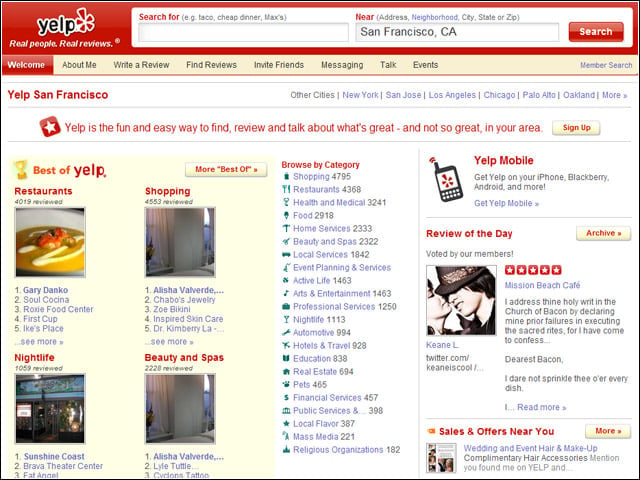Open the Welcome tab
This screenshot has height=480, width=640.
27,65
